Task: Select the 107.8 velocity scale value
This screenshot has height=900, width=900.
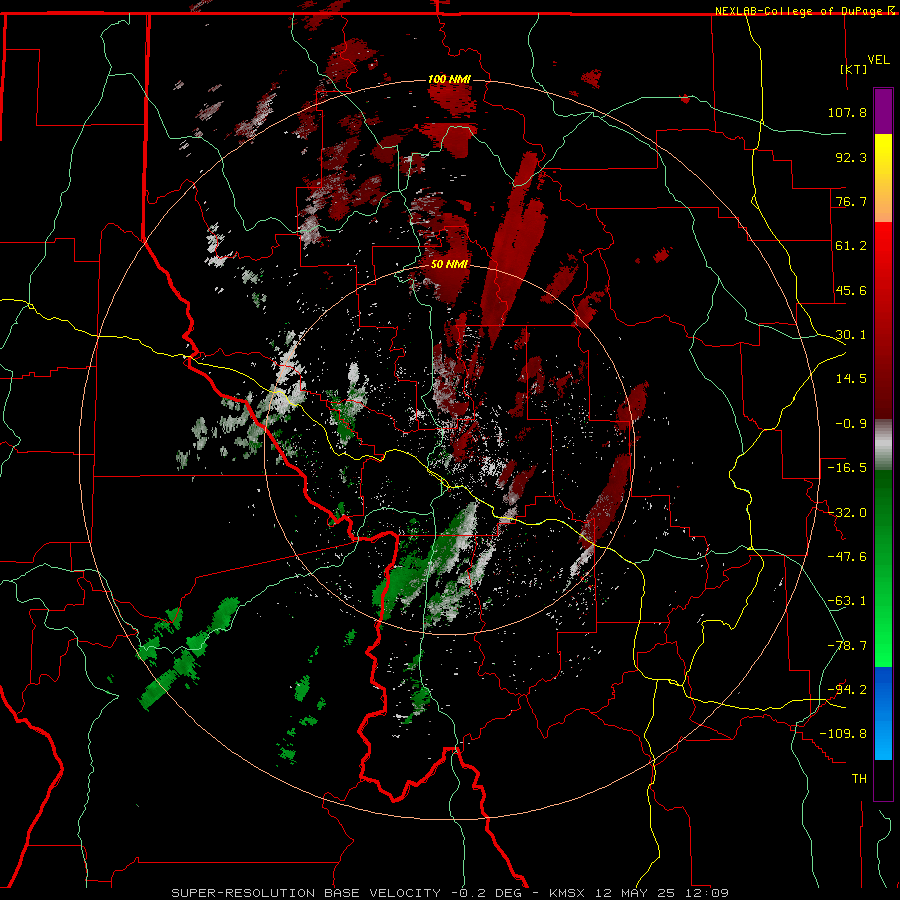Action: 847,112
